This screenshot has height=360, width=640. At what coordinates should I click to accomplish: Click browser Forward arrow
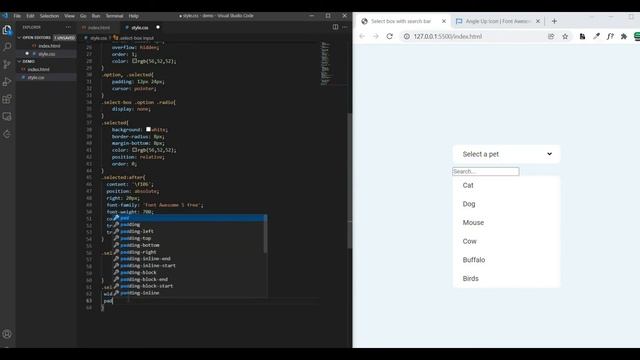click(376, 36)
